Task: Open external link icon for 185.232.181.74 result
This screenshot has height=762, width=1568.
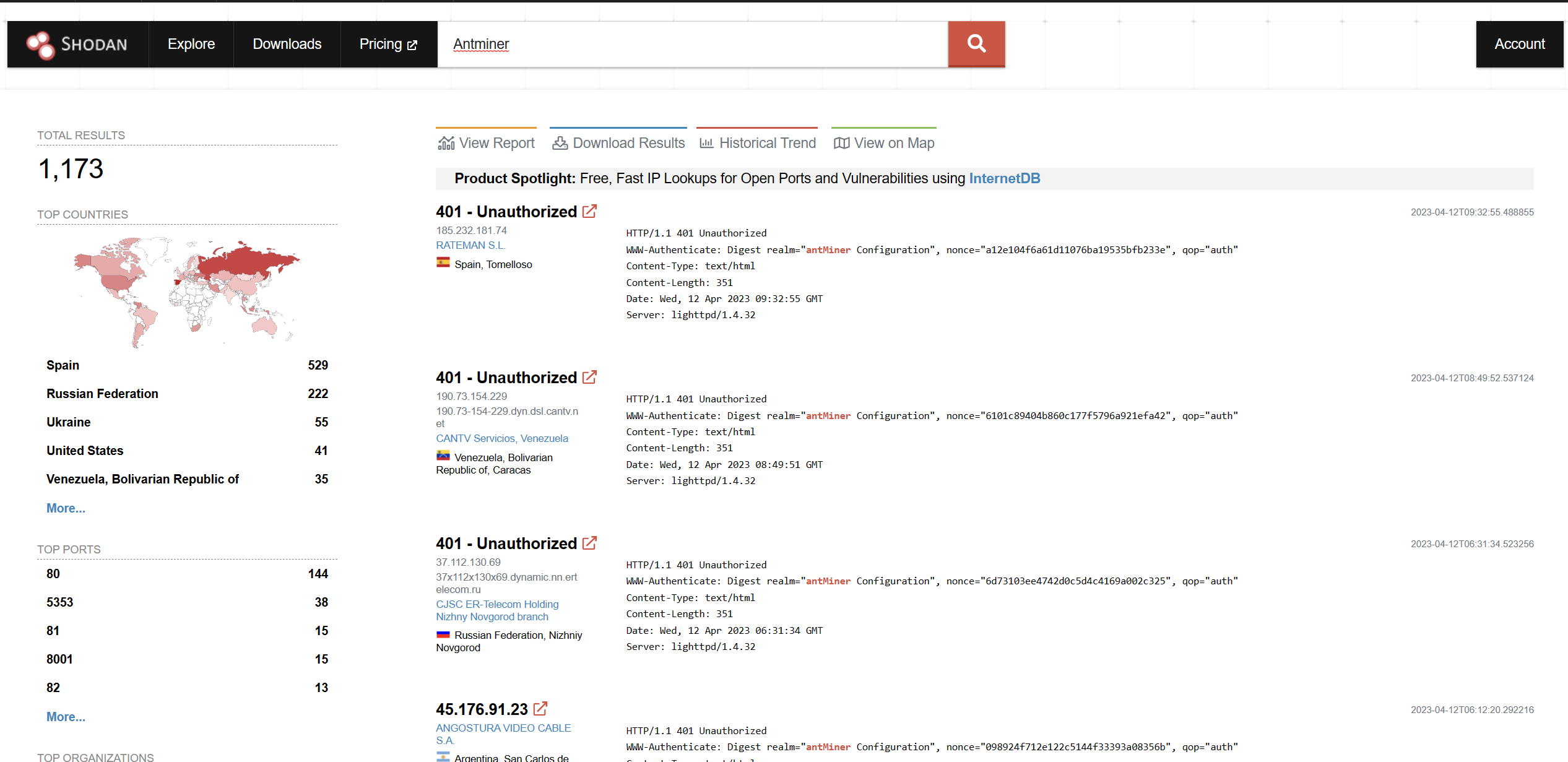Action: (x=590, y=212)
